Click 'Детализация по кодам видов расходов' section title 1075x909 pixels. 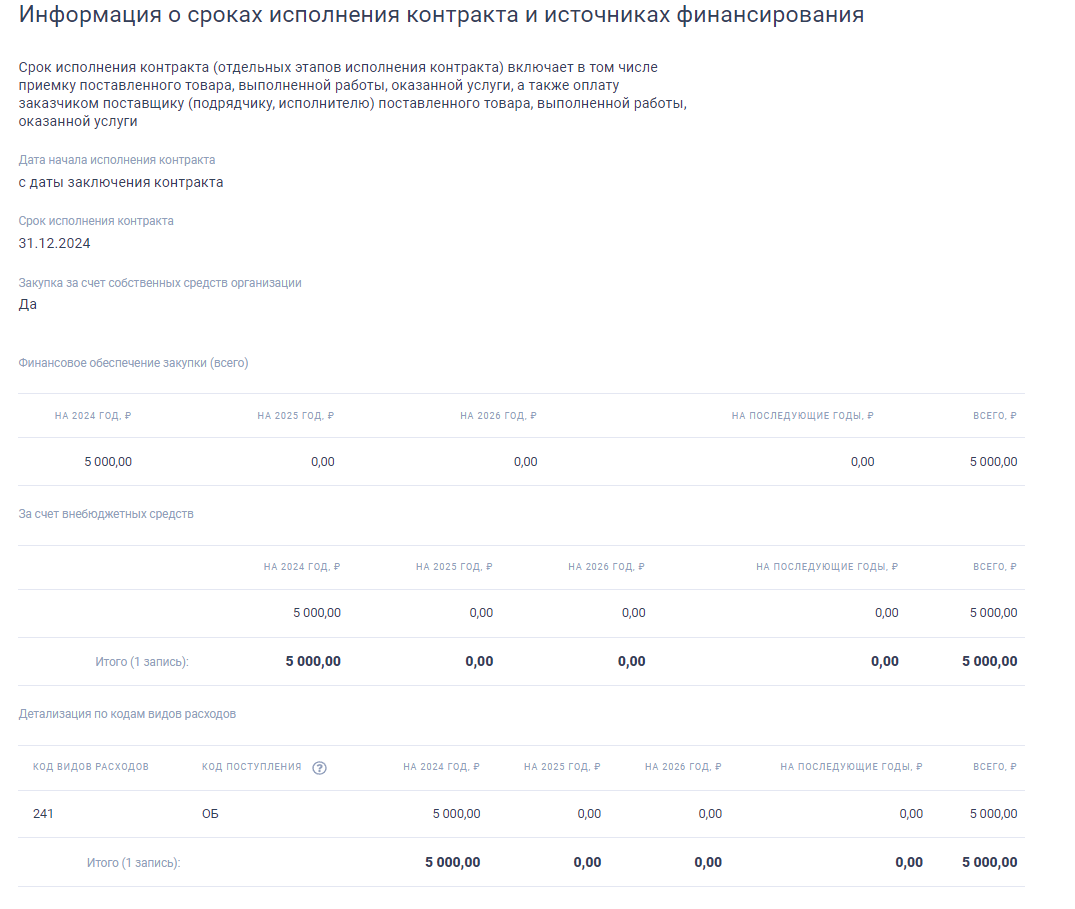pos(127,714)
